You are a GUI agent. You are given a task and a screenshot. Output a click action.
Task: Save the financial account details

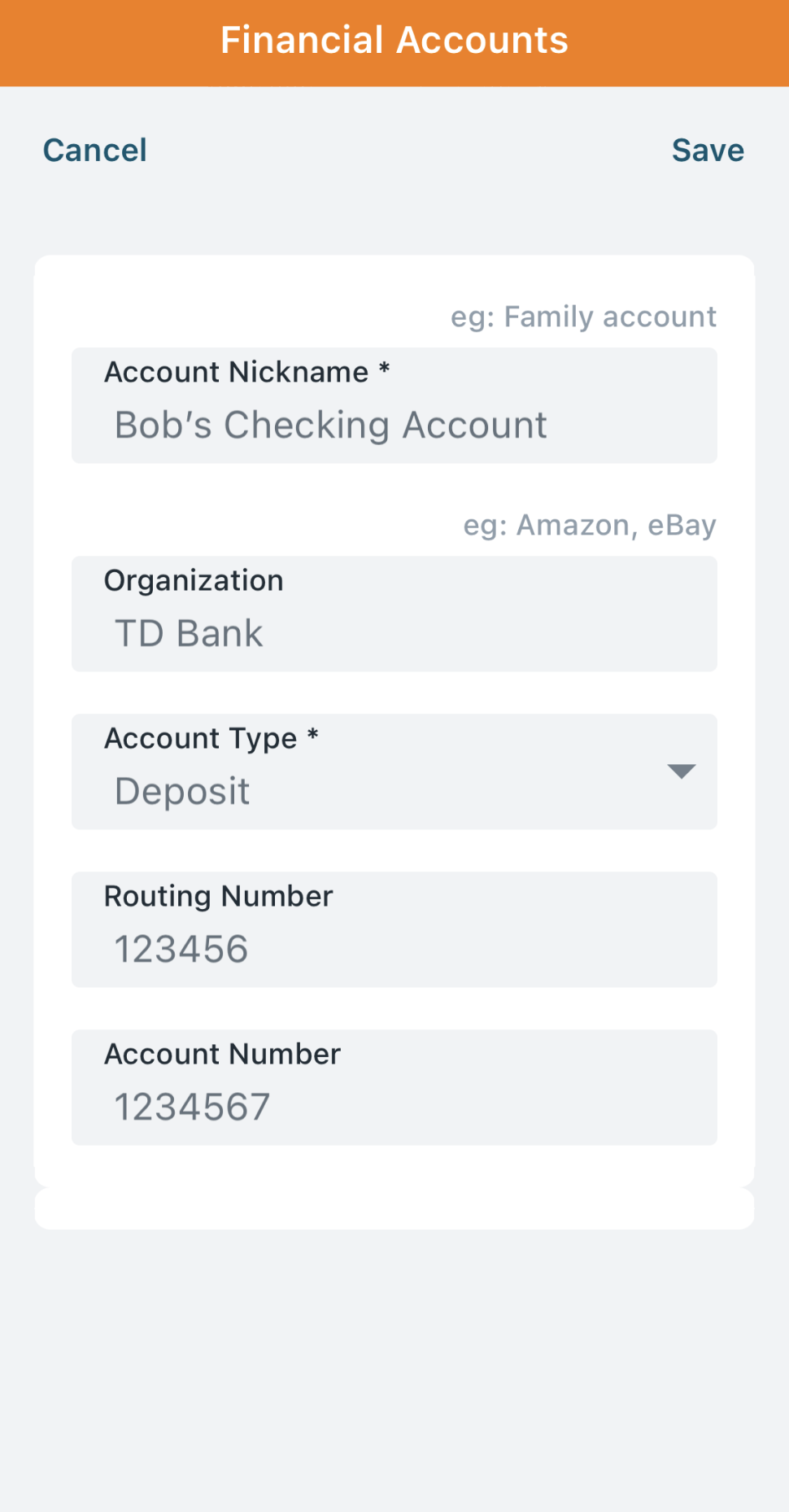tap(708, 151)
